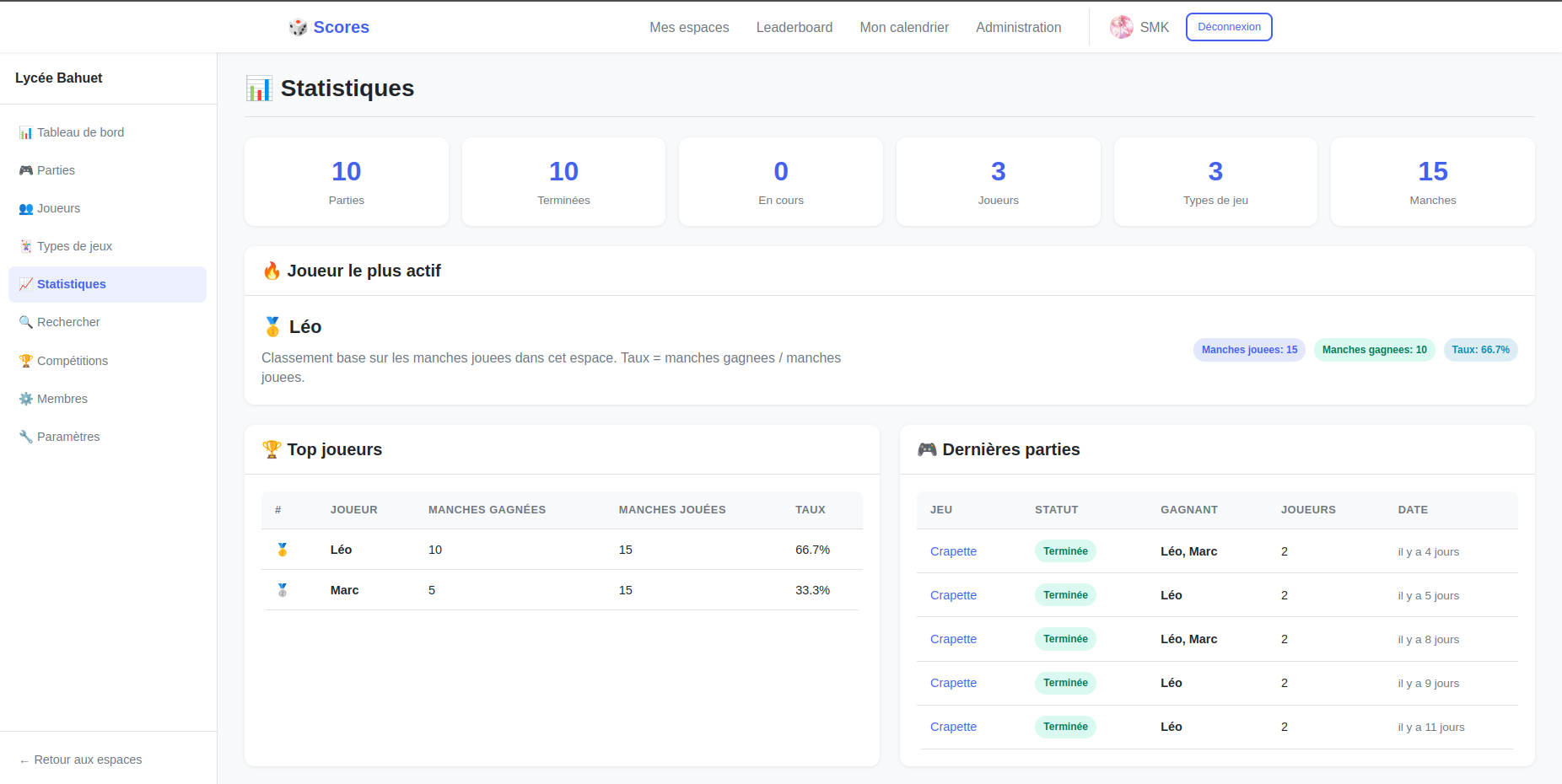Click the Joueurs stat card showing 3
This screenshot has width=1562, height=784.
[999, 182]
